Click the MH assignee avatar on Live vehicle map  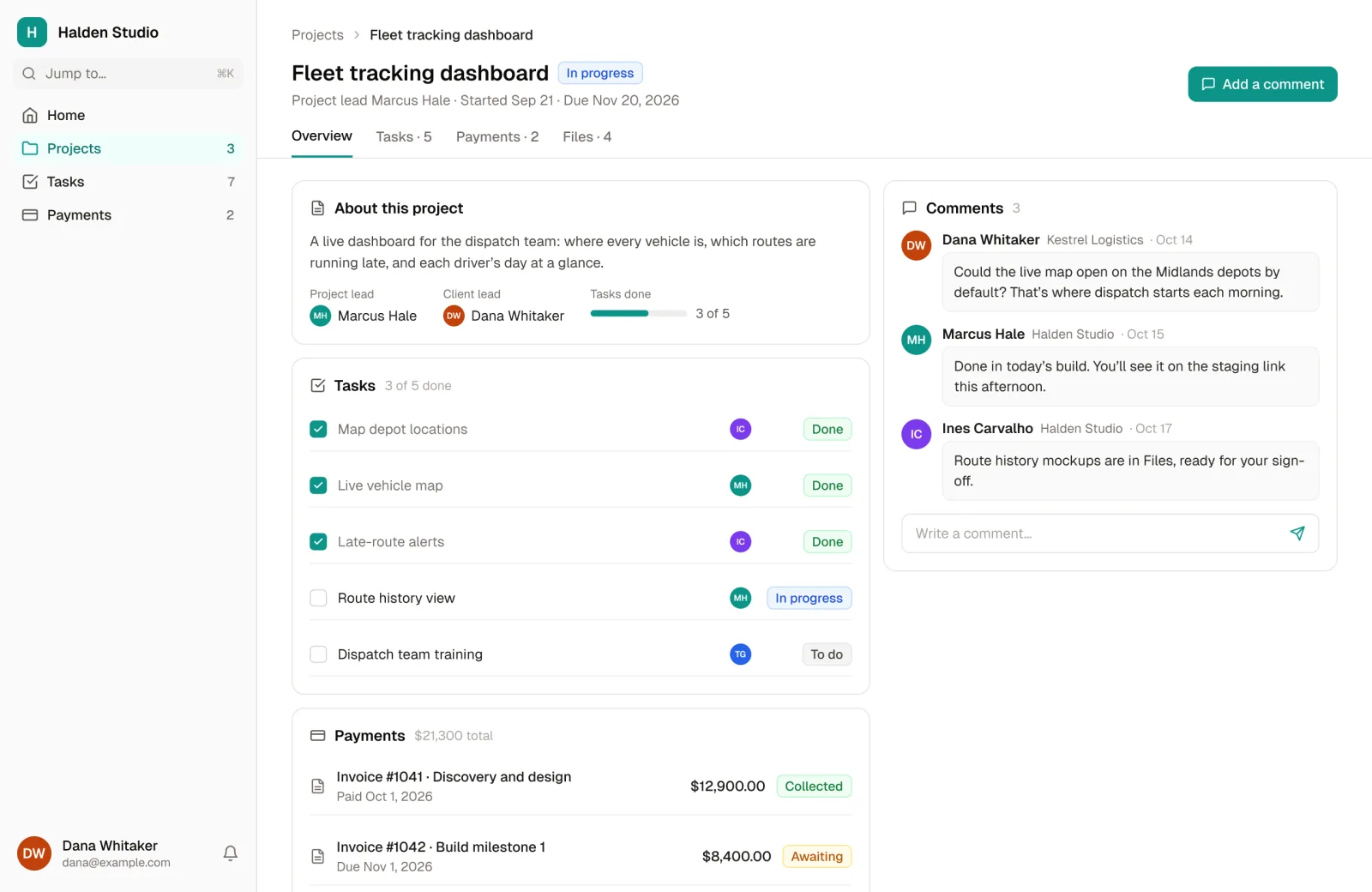click(741, 485)
